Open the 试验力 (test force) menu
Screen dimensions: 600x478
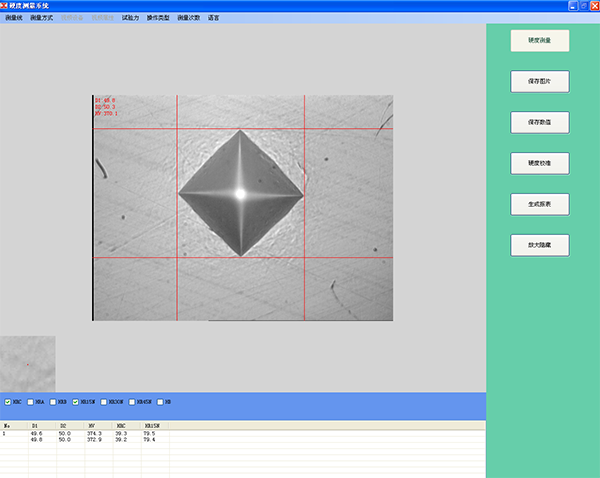click(130, 18)
